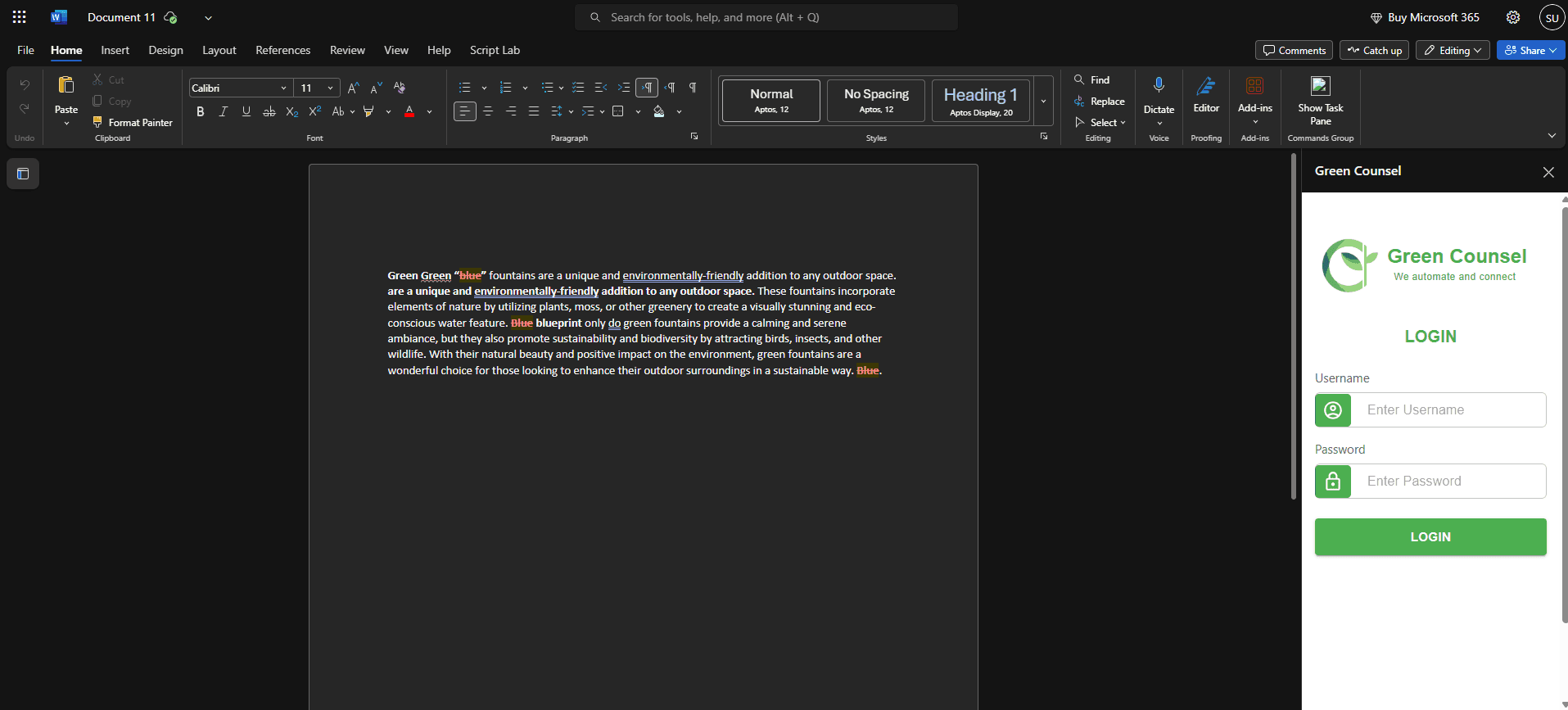Expand the Styles gallery arrow
Screen dimensions: 1568x710
click(x=1043, y=101)
